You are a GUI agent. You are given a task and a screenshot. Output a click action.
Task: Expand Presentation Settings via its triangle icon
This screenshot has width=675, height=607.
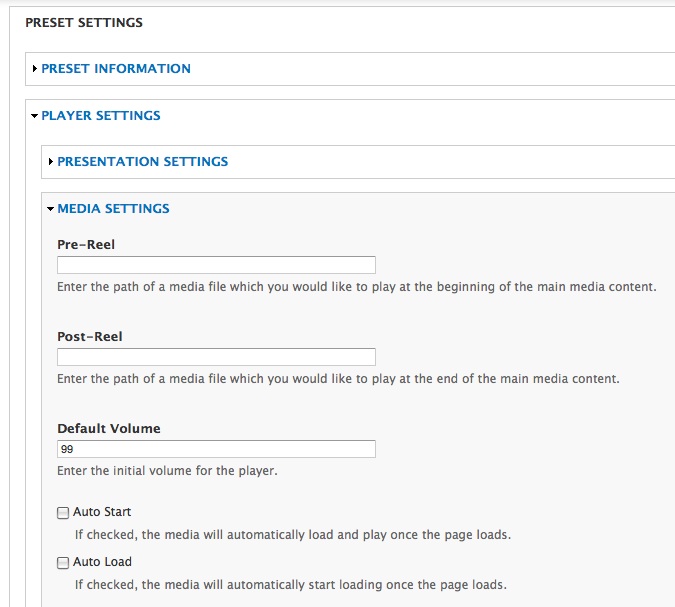pos(51,161)
